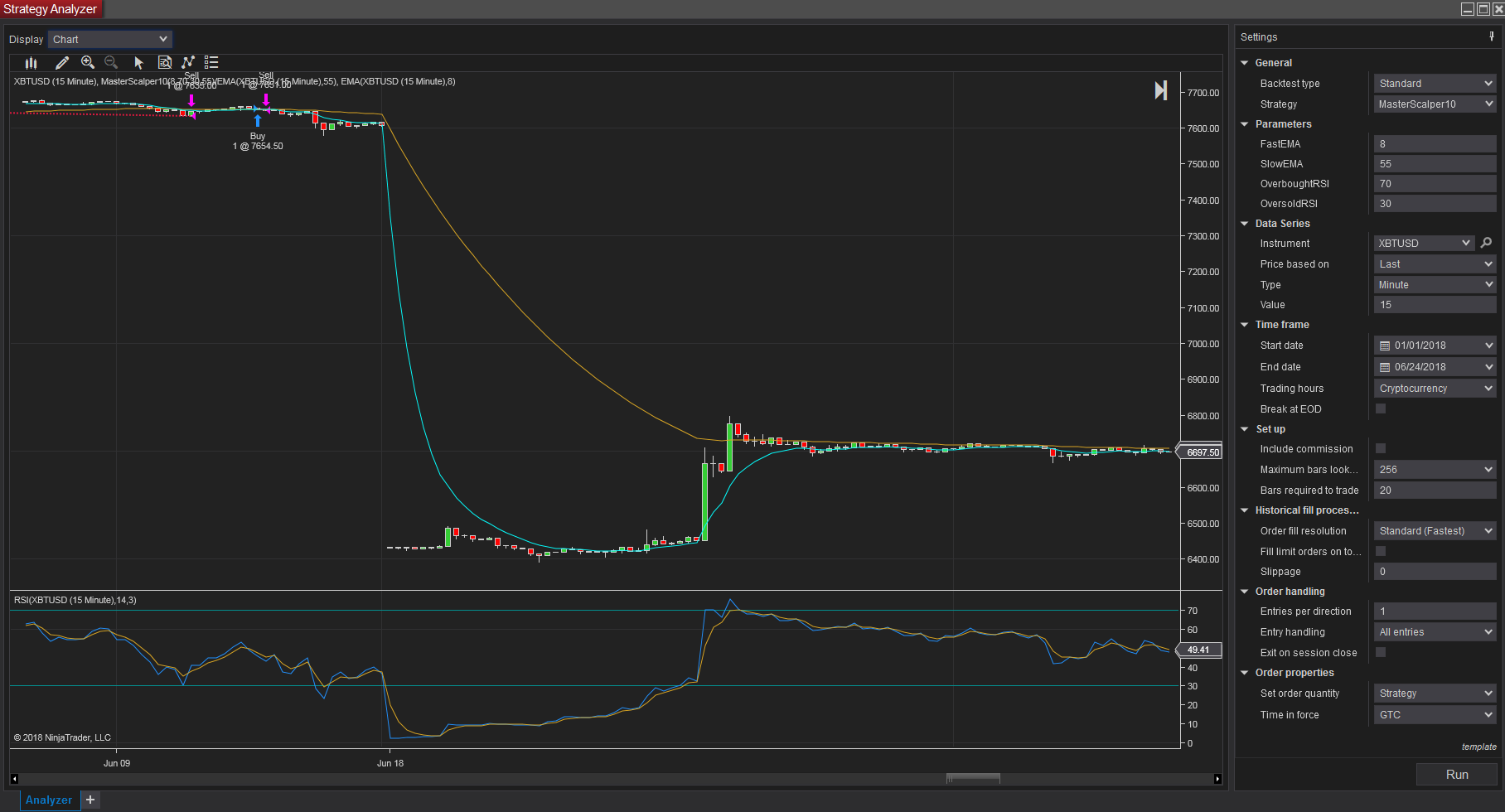Click the zoom out magnifier icon
Screen dimensions: 1505x812
coord(111,62)
